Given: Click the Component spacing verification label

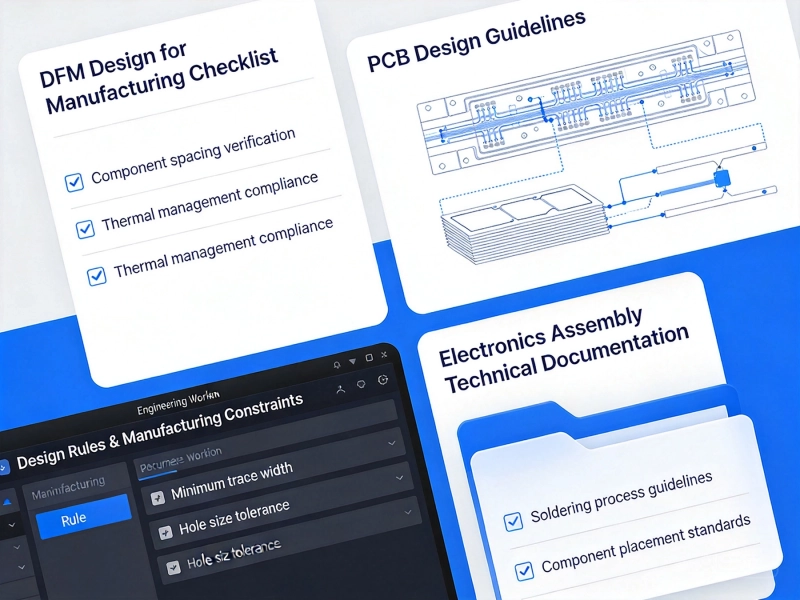Looking at the screenshot, I should pyautogui.click(x=193, y=156).
